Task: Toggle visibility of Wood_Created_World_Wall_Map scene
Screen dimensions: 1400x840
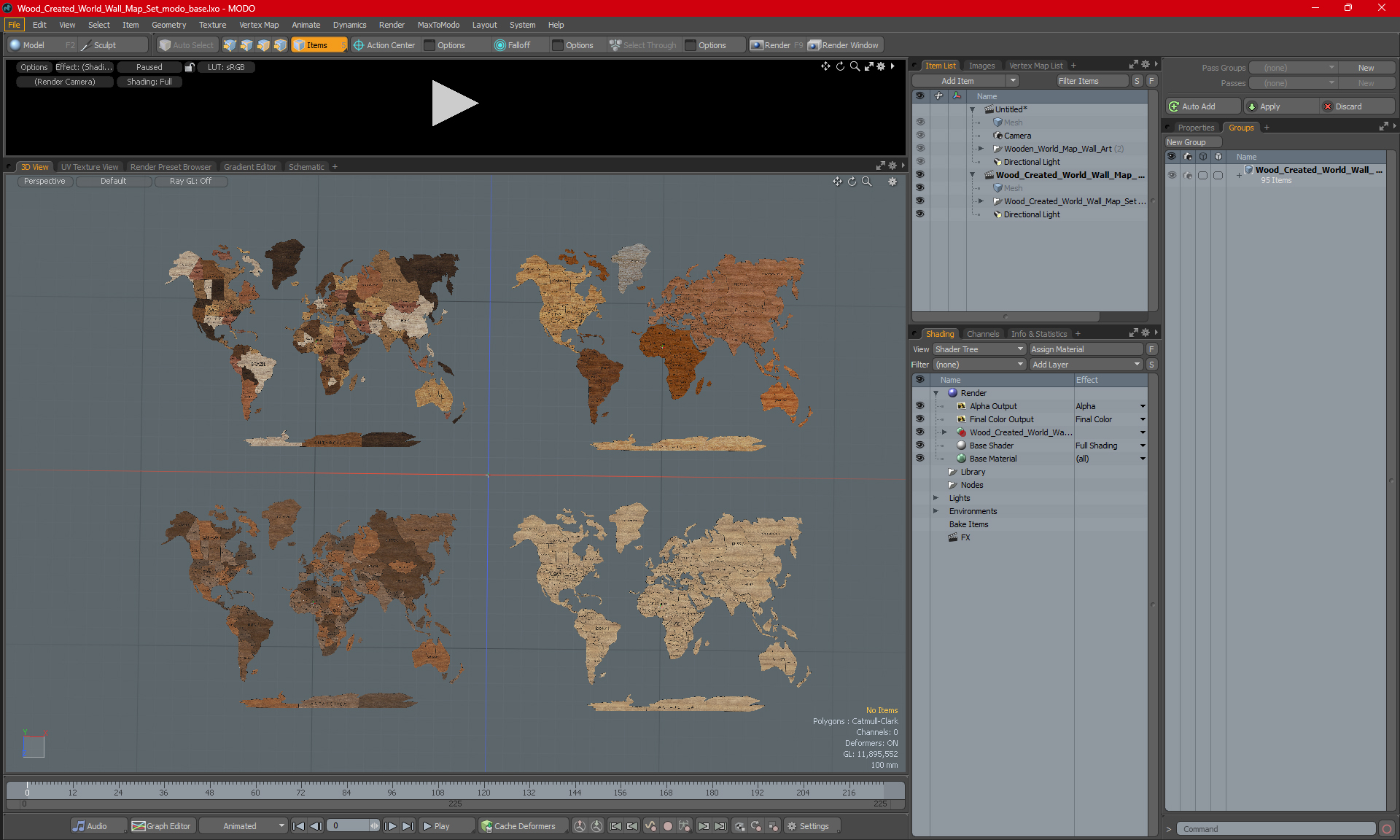Action: pos(920,175)
